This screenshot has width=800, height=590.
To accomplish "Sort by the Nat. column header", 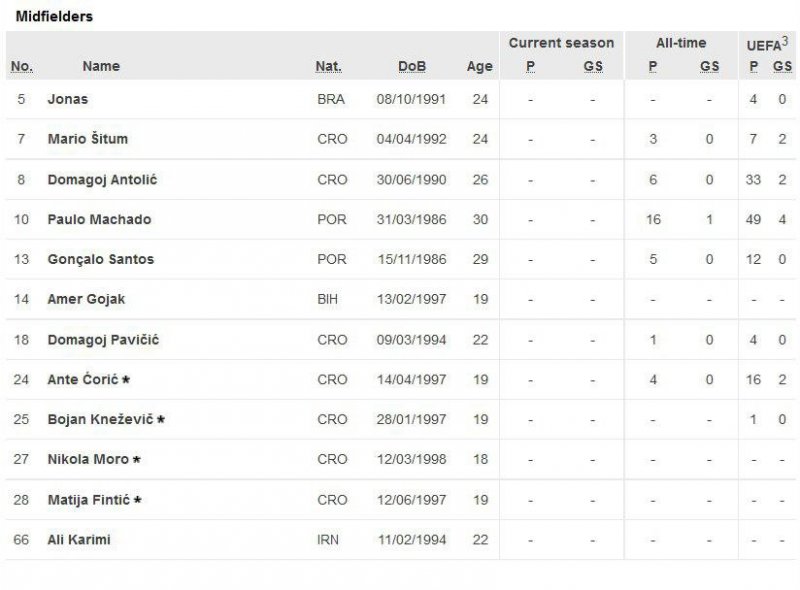I will coord(328,67).
